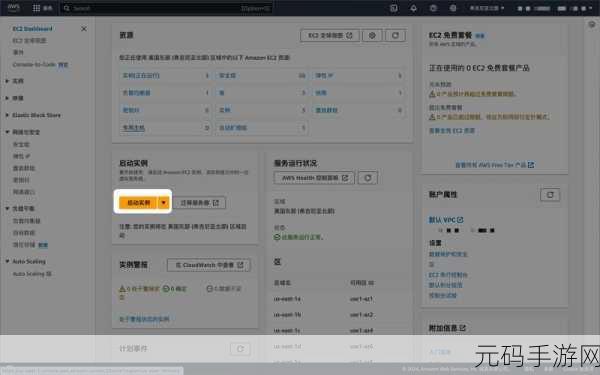Click the AWS logo in the top bar

click(13, 8)
